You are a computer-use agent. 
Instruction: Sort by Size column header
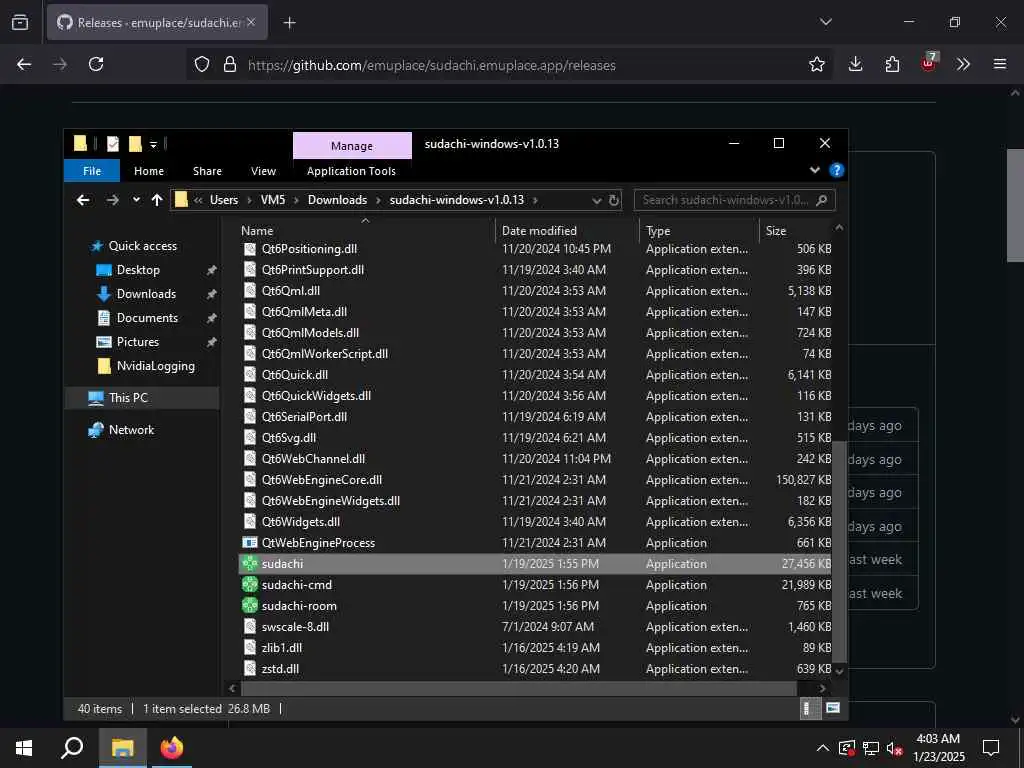coord(795,231)
